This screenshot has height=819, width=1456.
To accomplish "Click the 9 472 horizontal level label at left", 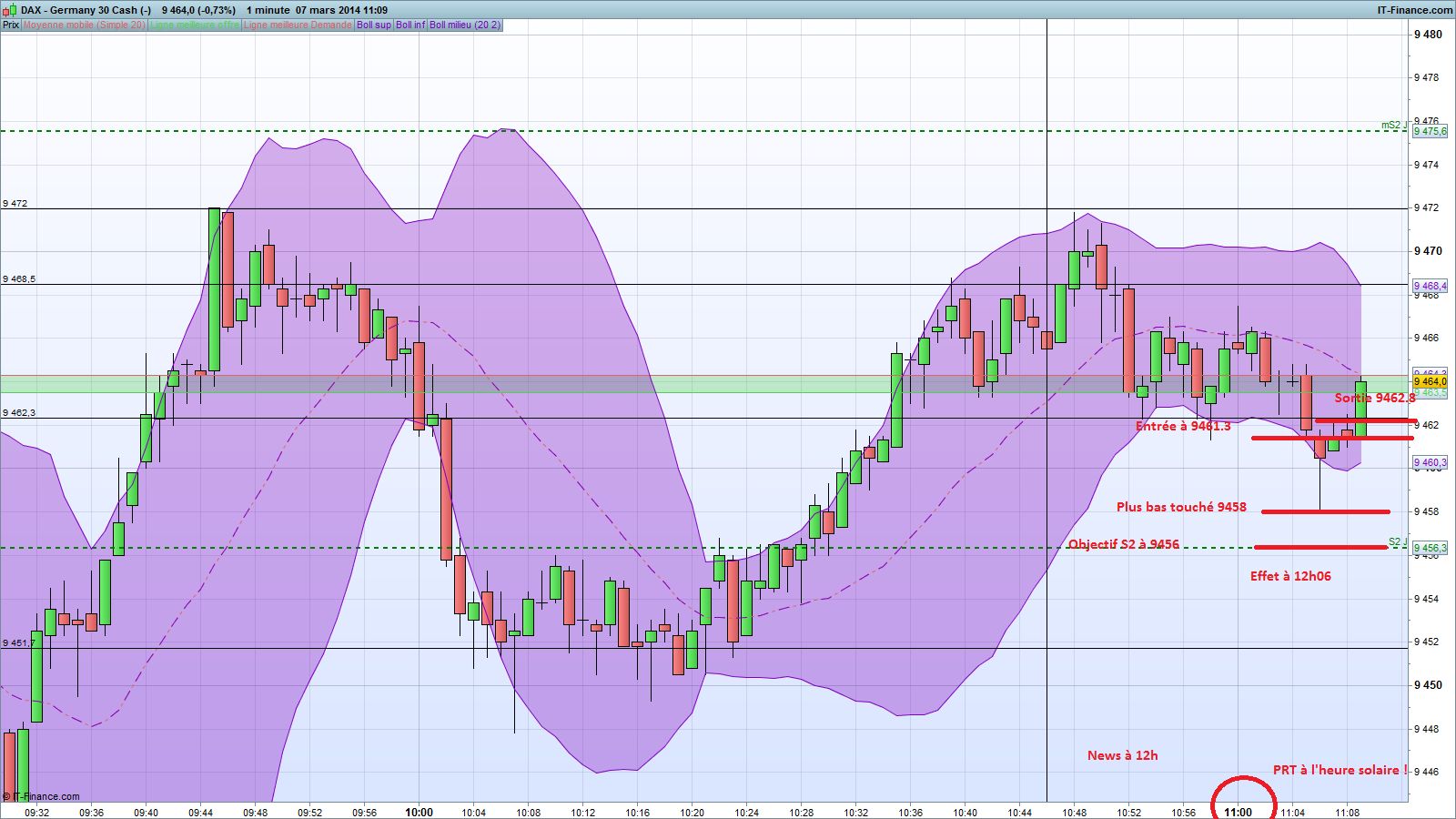I will (15, 204).
